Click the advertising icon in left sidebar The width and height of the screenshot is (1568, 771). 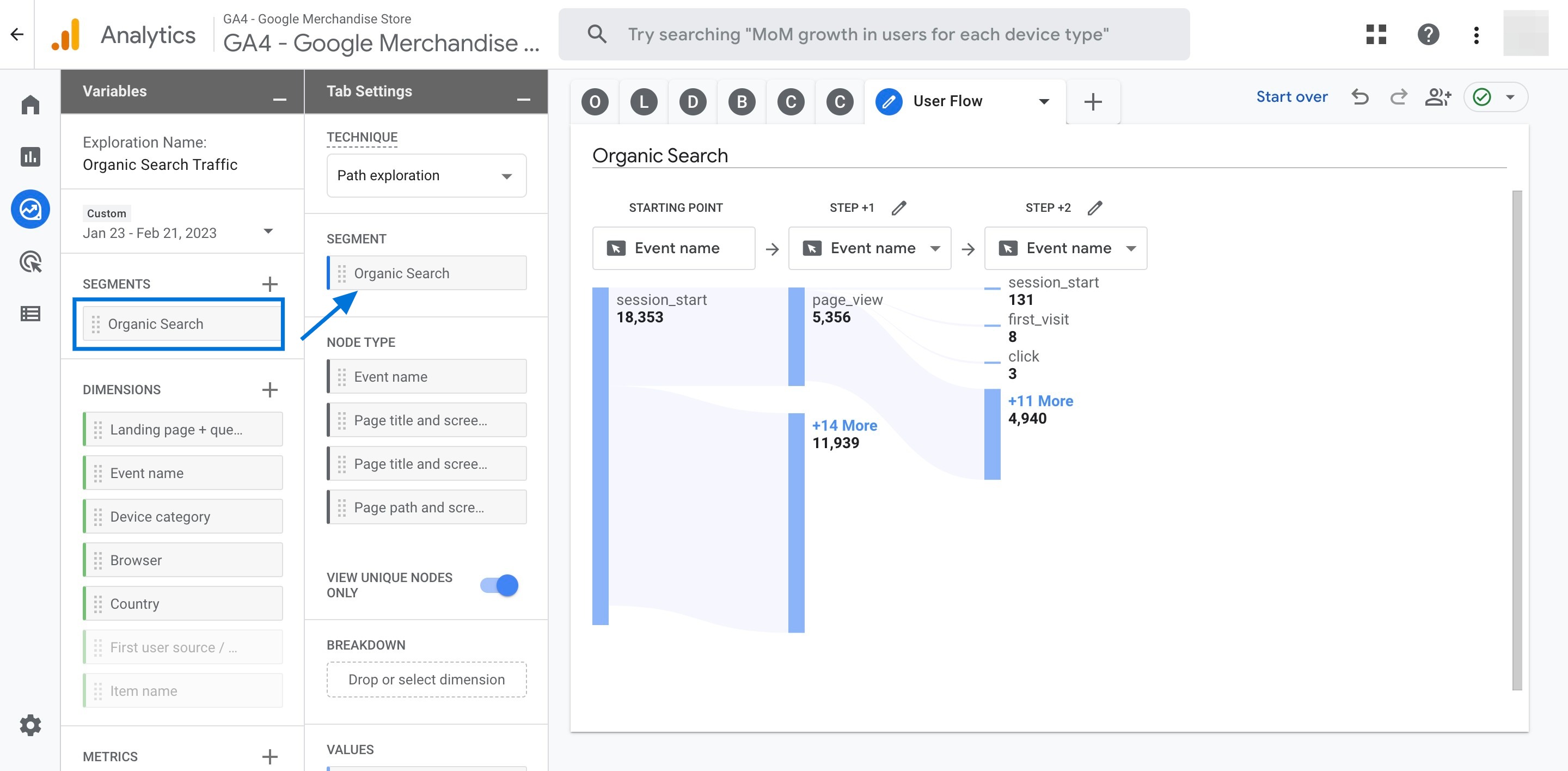[29, 261]
